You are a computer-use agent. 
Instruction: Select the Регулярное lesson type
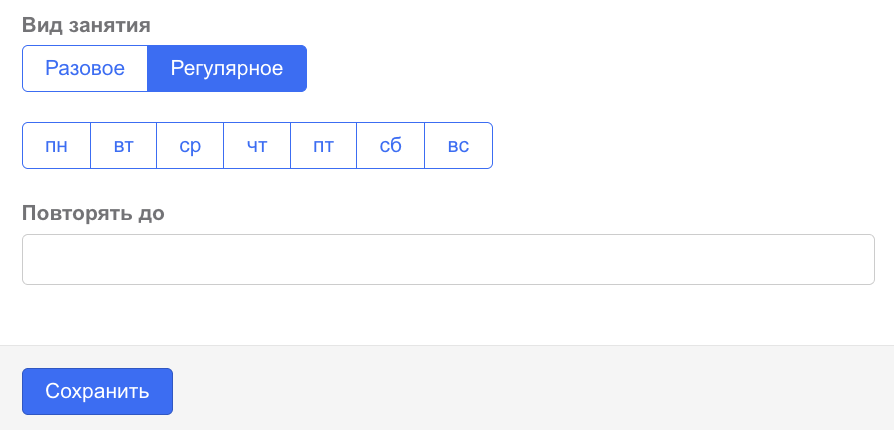[227, 69]
